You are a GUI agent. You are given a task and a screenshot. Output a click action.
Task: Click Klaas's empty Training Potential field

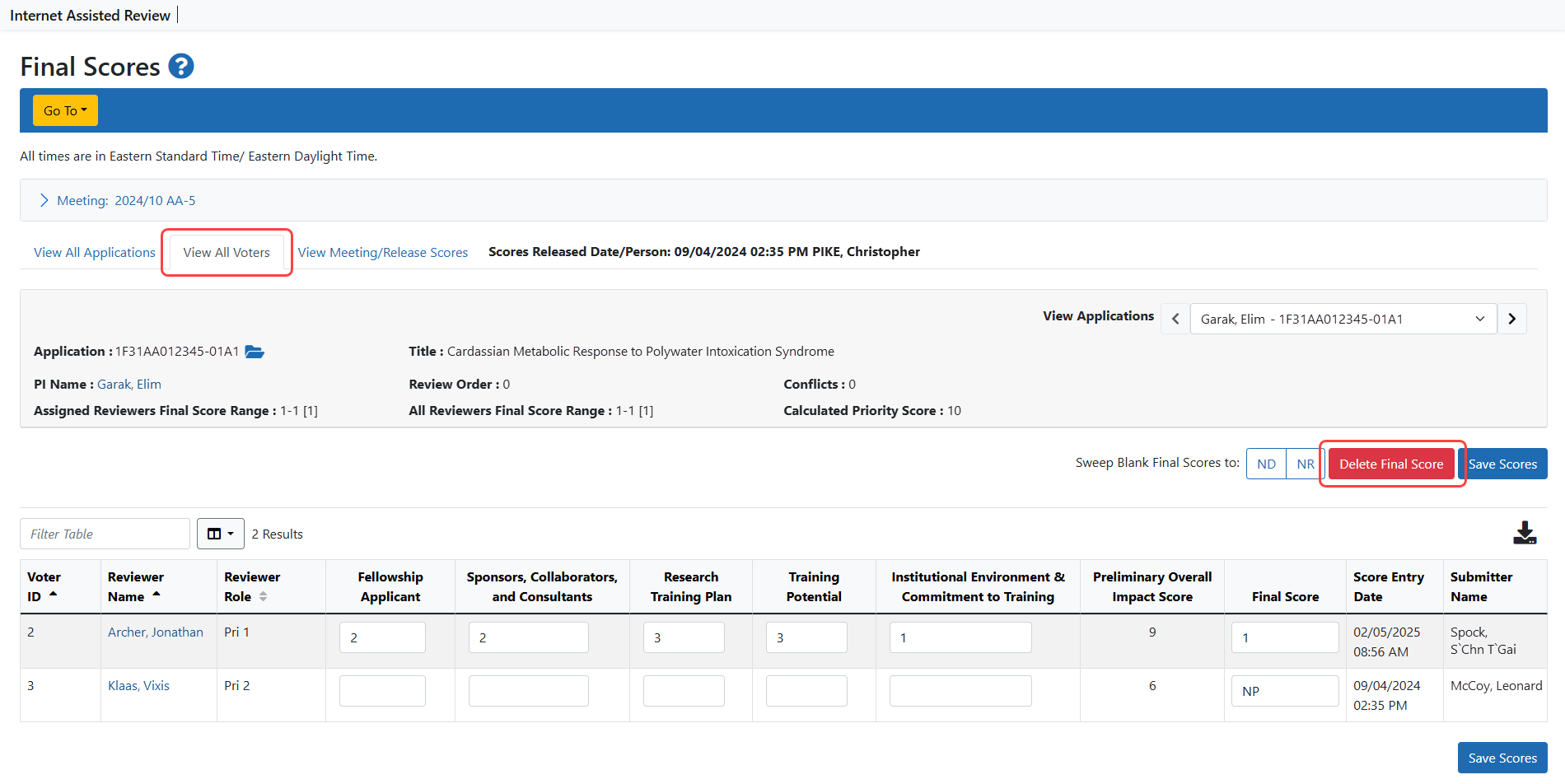[806, 691]
